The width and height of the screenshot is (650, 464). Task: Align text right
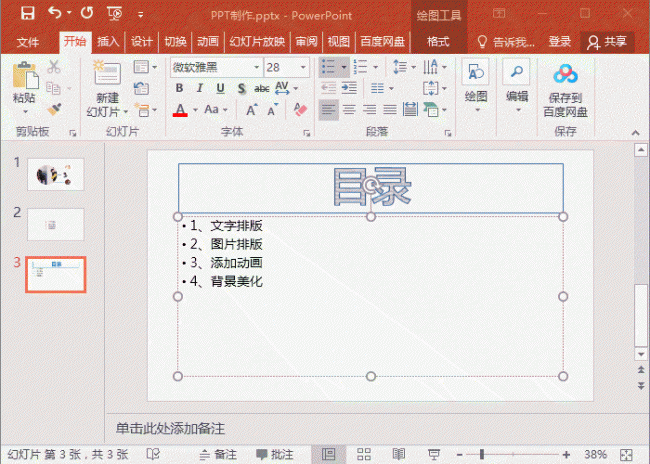(x=369, y=109)
